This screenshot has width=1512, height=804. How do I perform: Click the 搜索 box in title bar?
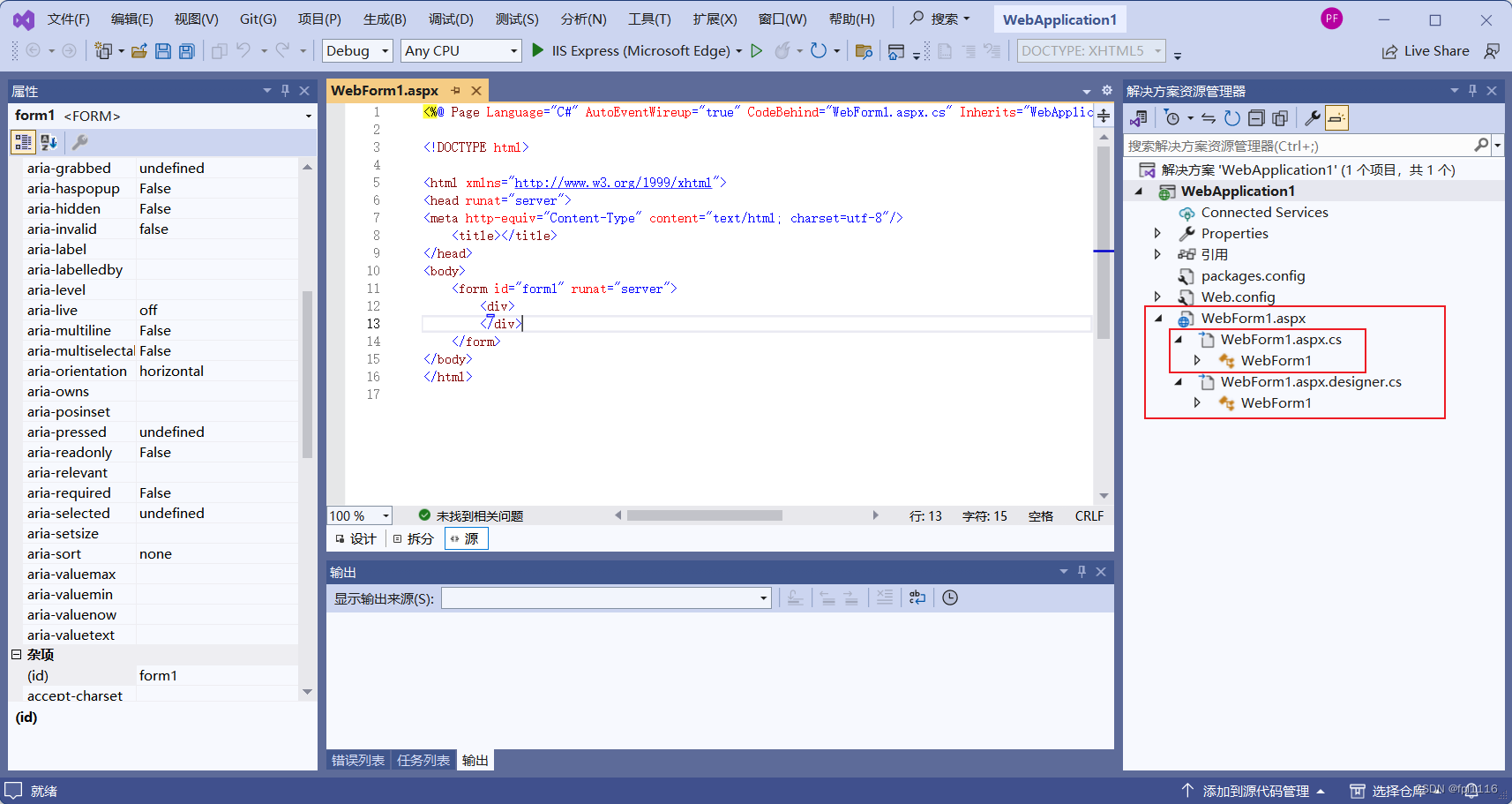[x=940, y=19]
